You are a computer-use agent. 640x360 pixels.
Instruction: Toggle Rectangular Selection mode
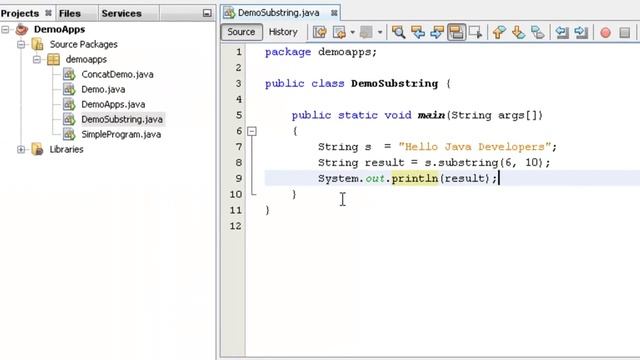coord(476,32)
